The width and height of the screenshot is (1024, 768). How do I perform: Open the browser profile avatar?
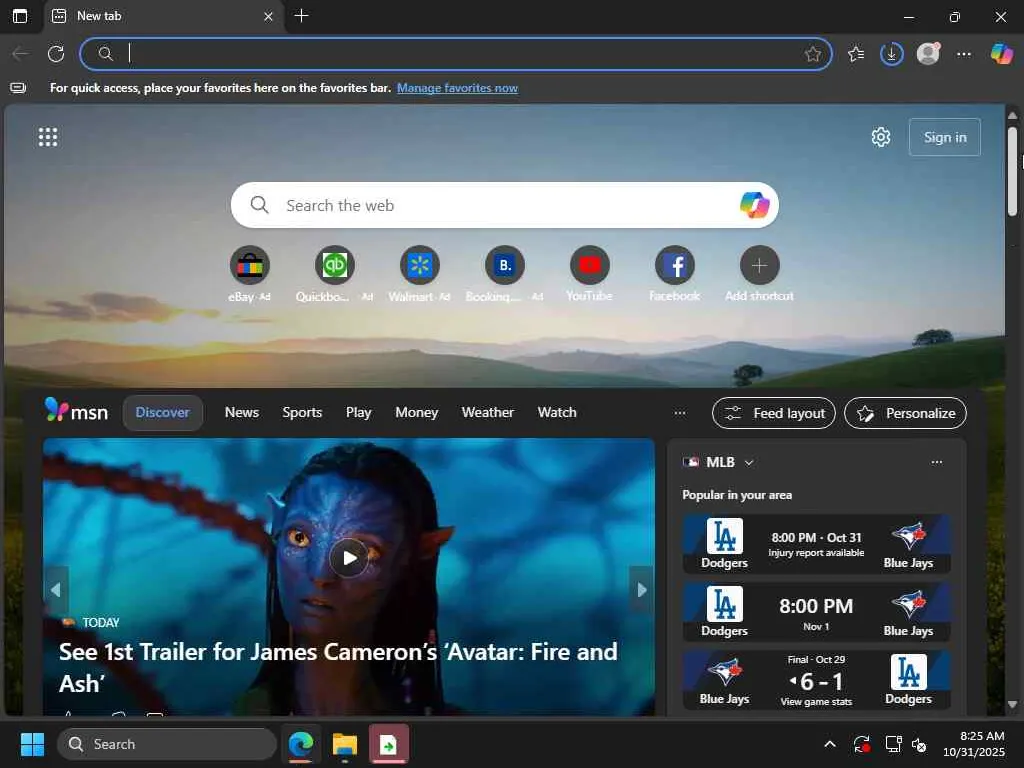coord(928,54)
